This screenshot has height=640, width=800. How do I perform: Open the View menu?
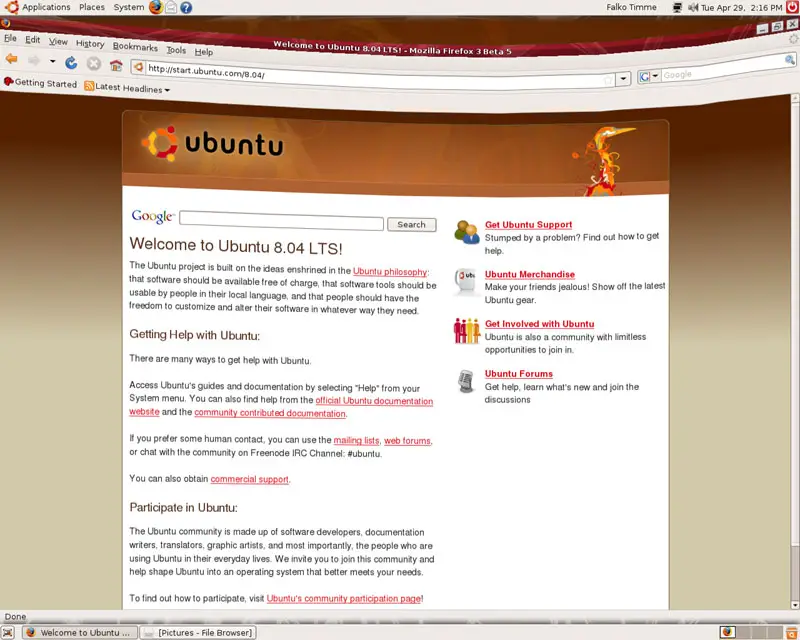(58, 41)
